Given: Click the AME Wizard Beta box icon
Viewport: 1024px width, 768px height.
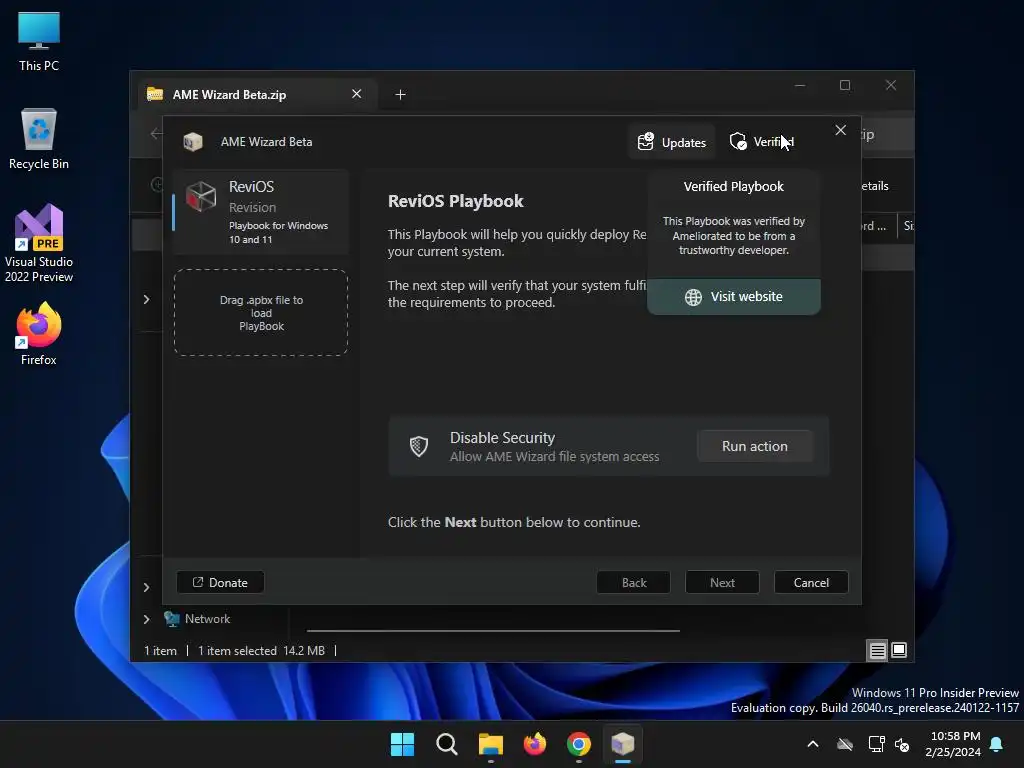Looking at the screenshot, I should point(193,142).
